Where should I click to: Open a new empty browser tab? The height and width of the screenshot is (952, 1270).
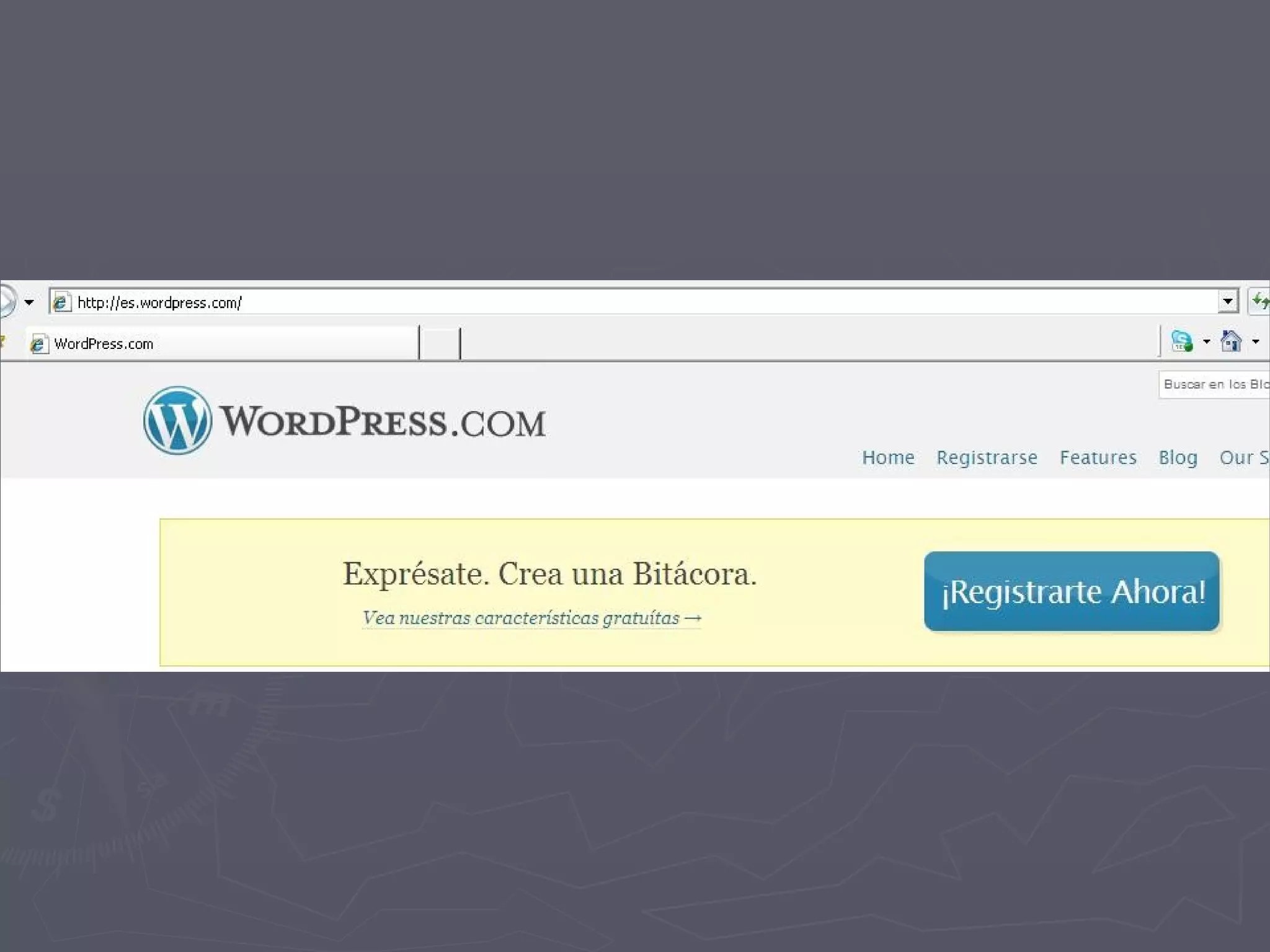[x=440, y=344]
